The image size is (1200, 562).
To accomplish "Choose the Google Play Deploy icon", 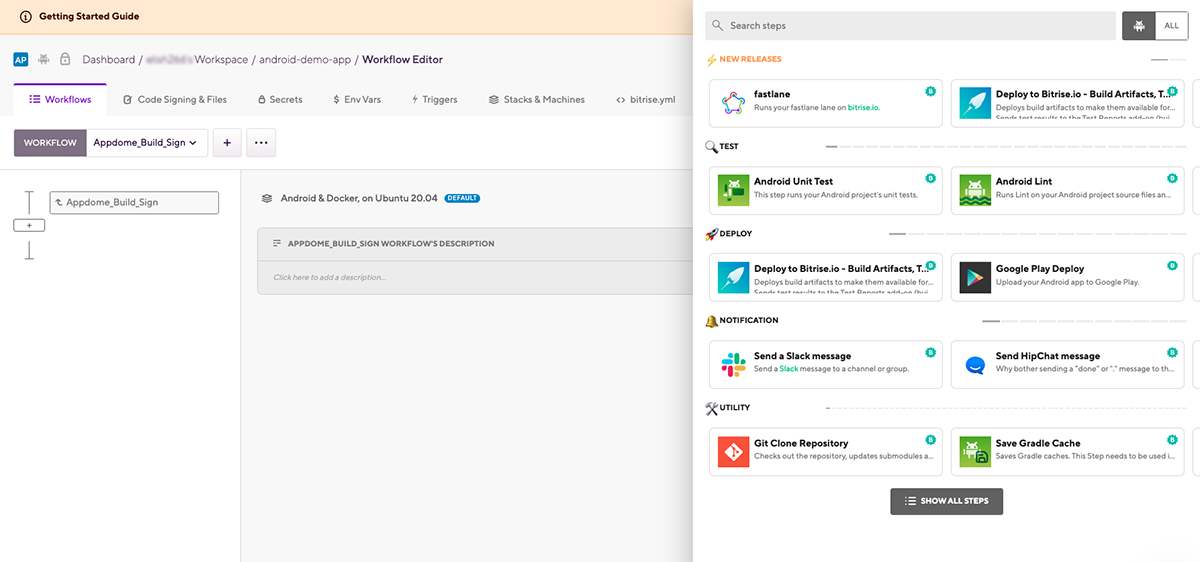I will pyautogui.click(x=975, y=277).
